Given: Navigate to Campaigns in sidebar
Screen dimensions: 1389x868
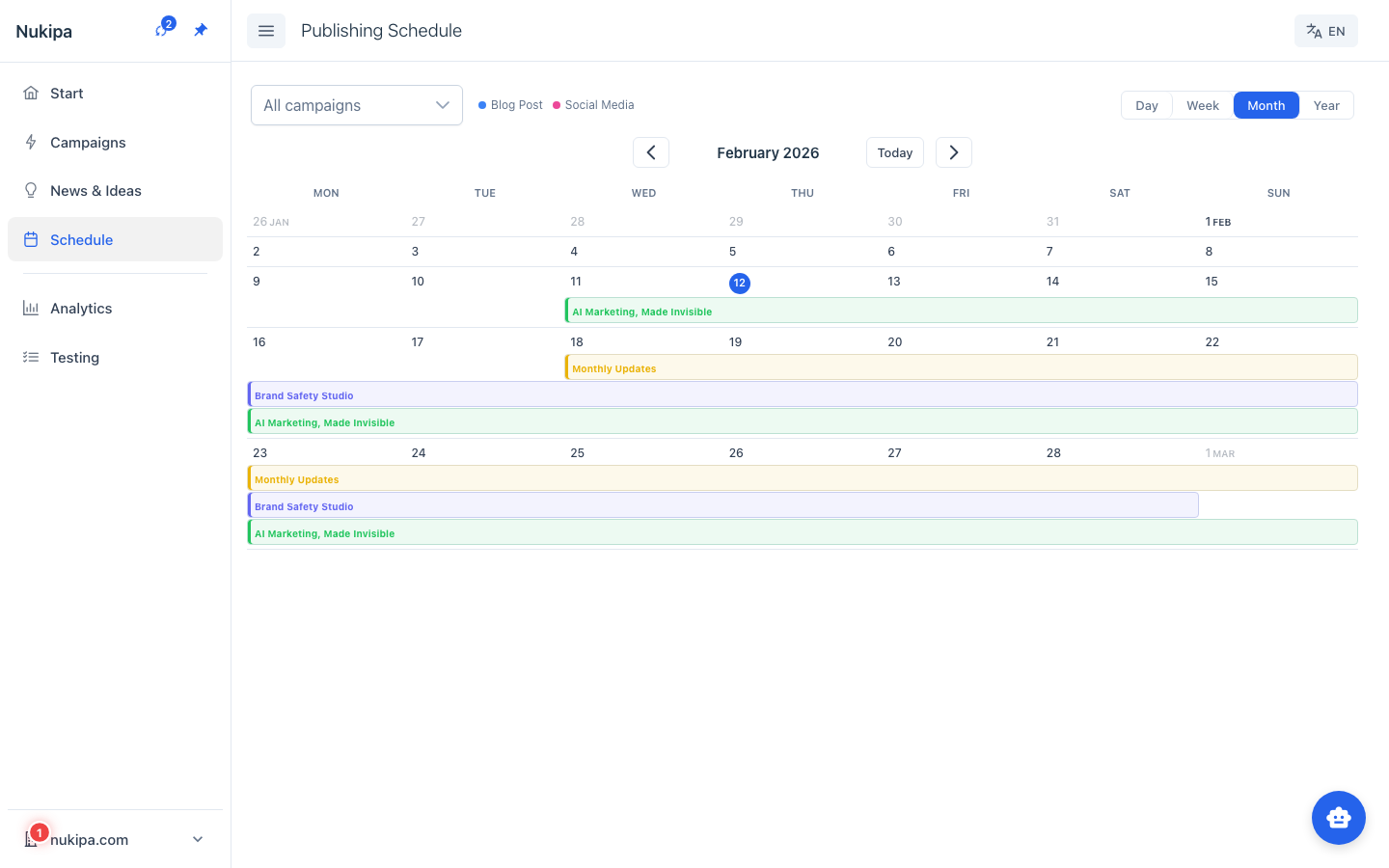Looking at the screenshot, I should click(88, 143).
